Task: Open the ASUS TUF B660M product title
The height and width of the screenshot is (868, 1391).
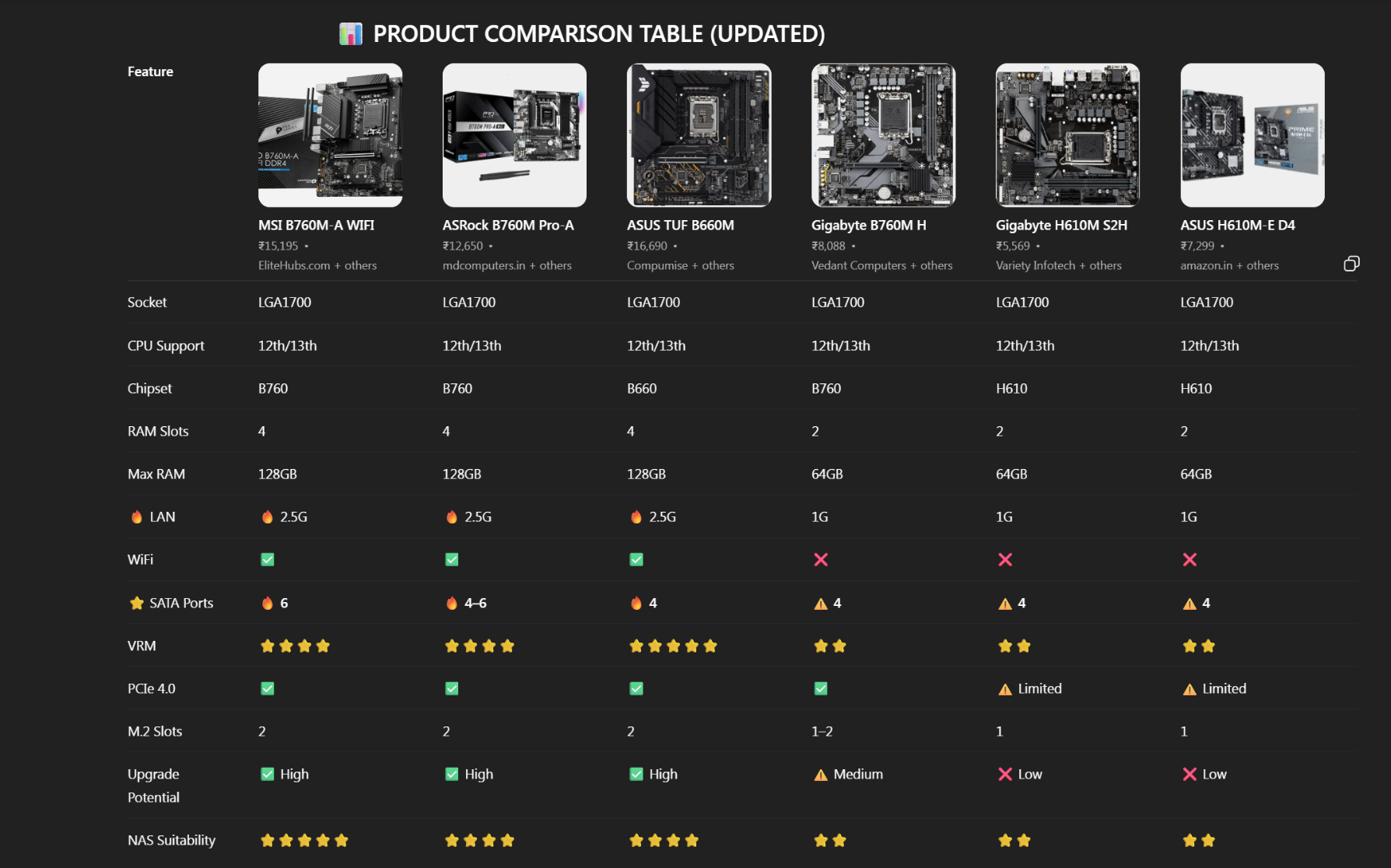Action: click(x=681, y=225)
